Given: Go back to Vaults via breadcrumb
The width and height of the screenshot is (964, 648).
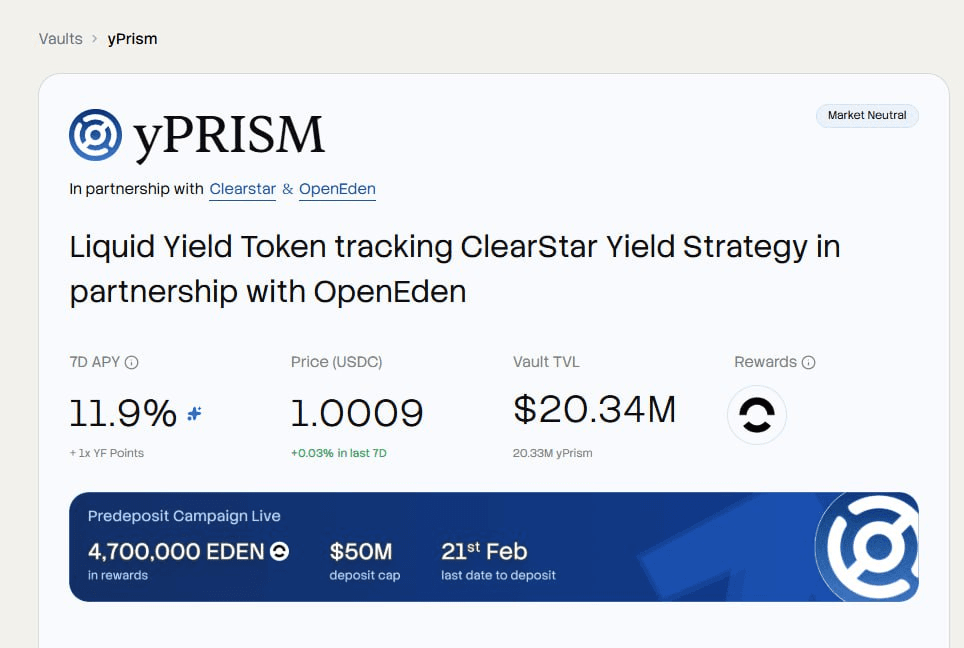Looking at the screenshot, I should point(60,39).
